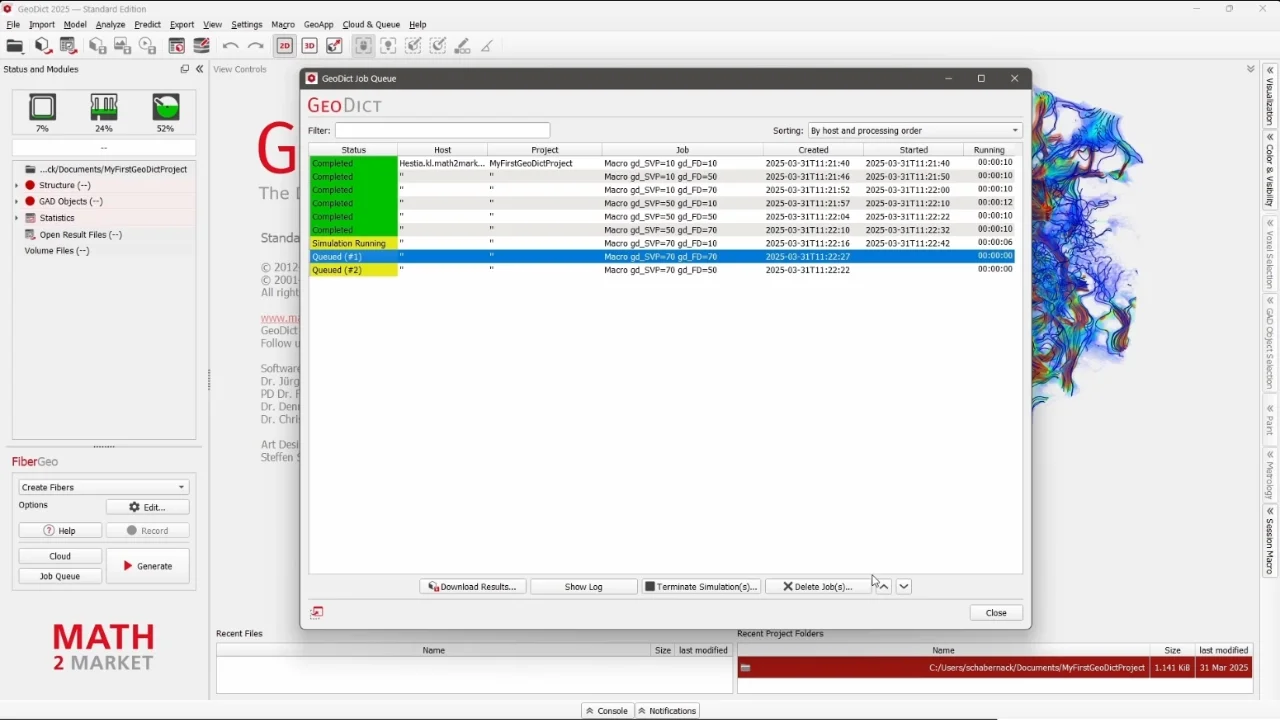Viewport: 1280px width, 720px height.
Task: Click the undo arrow in toolbar
Action: coord(231,46)
